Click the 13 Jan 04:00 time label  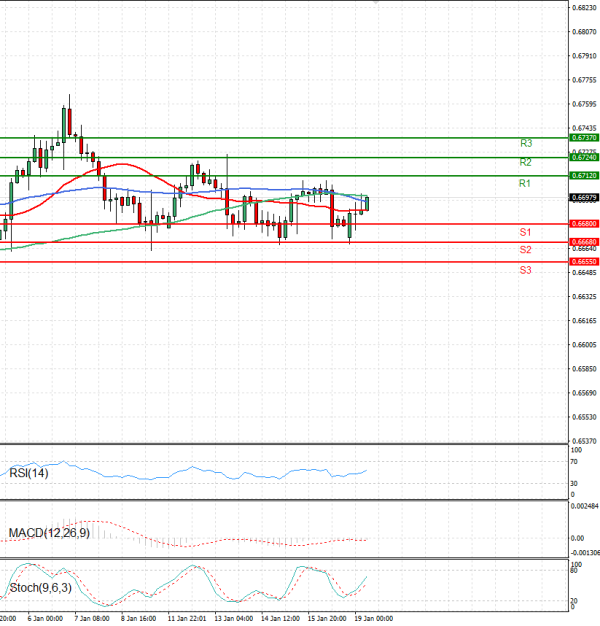pyautogui.click(x=232, y=619)
